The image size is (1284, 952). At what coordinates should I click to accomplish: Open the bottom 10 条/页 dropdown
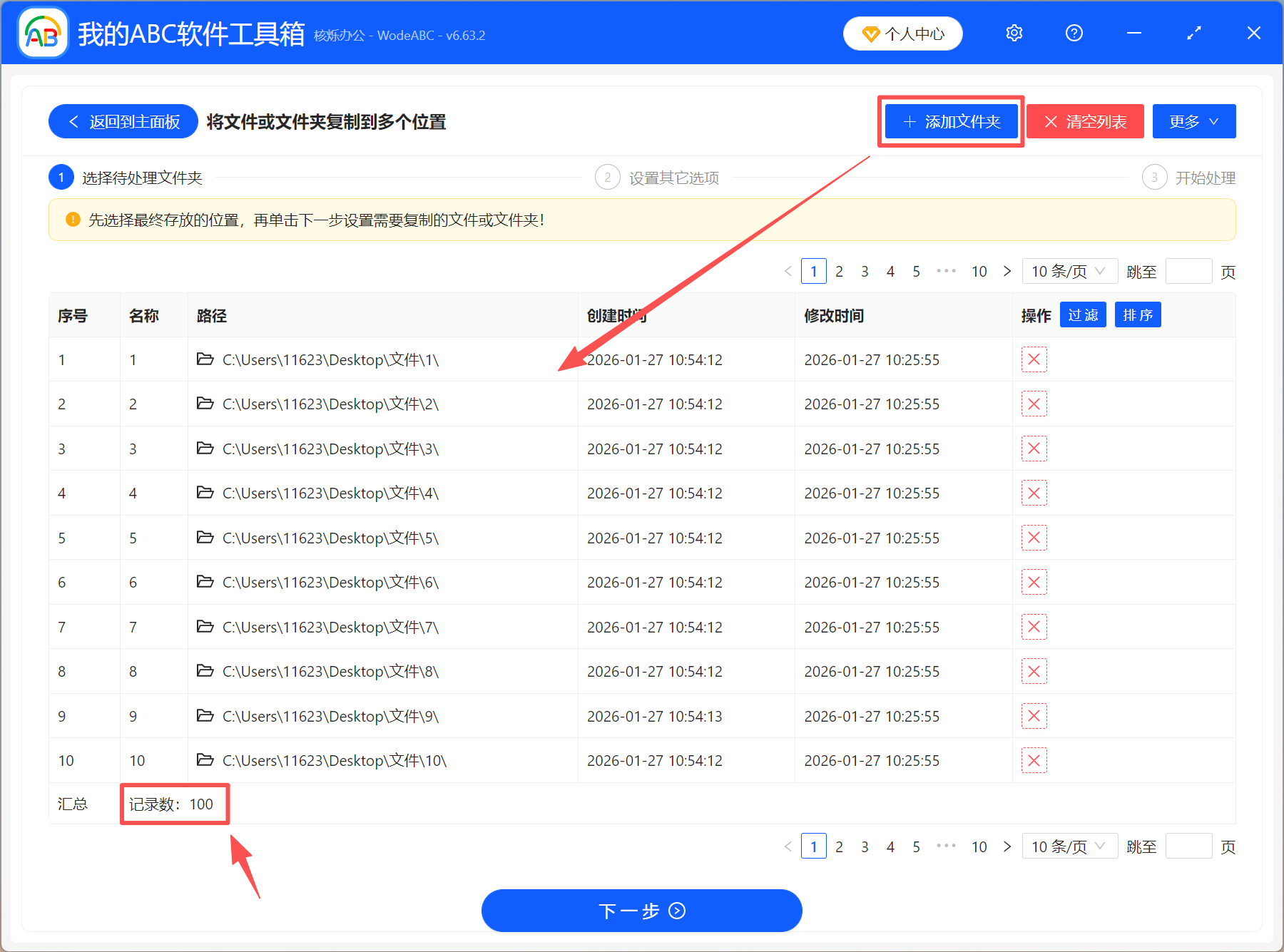point(1069,846)
